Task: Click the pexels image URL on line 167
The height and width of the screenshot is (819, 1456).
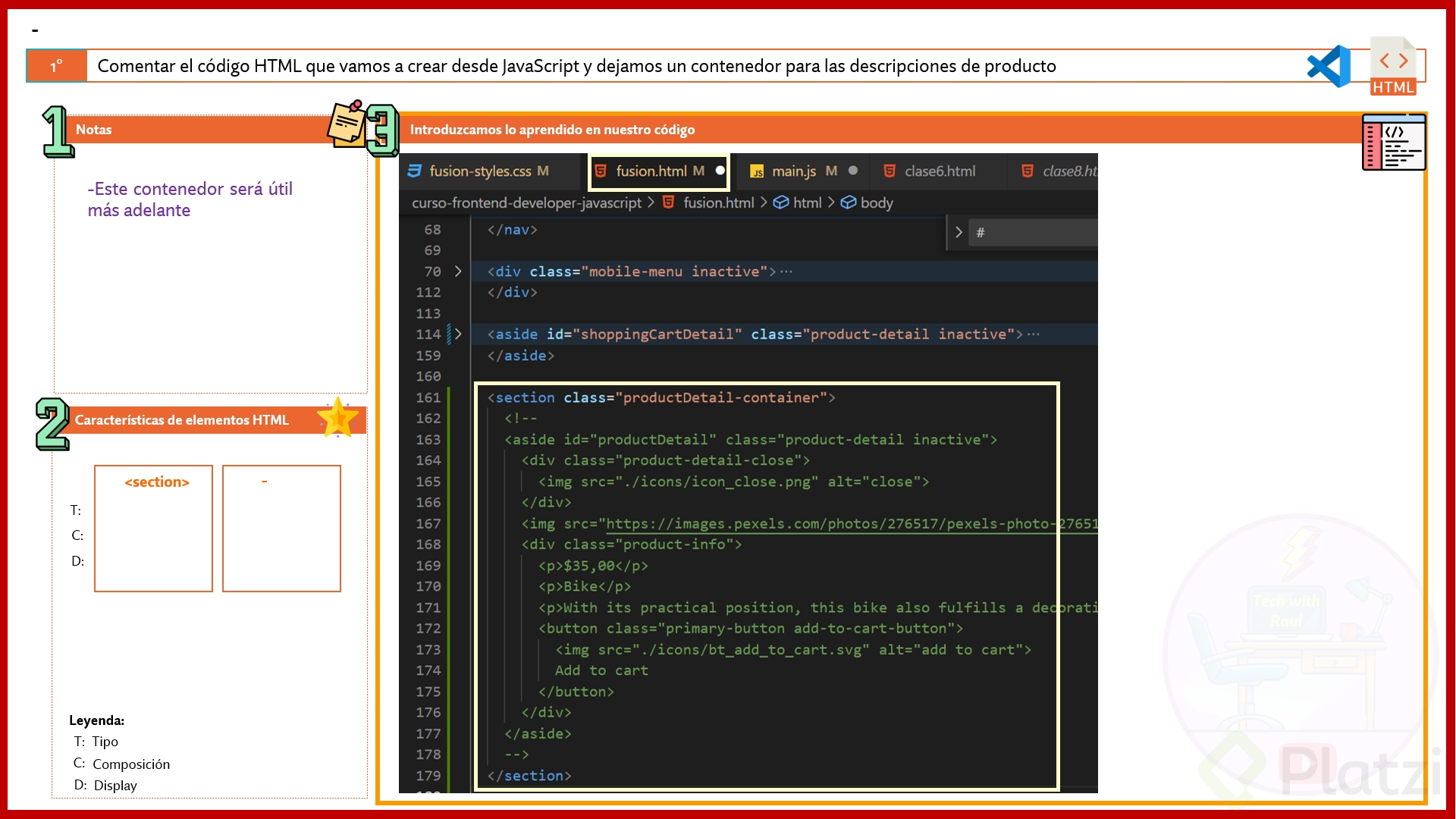Action: [x=852, y=524]
